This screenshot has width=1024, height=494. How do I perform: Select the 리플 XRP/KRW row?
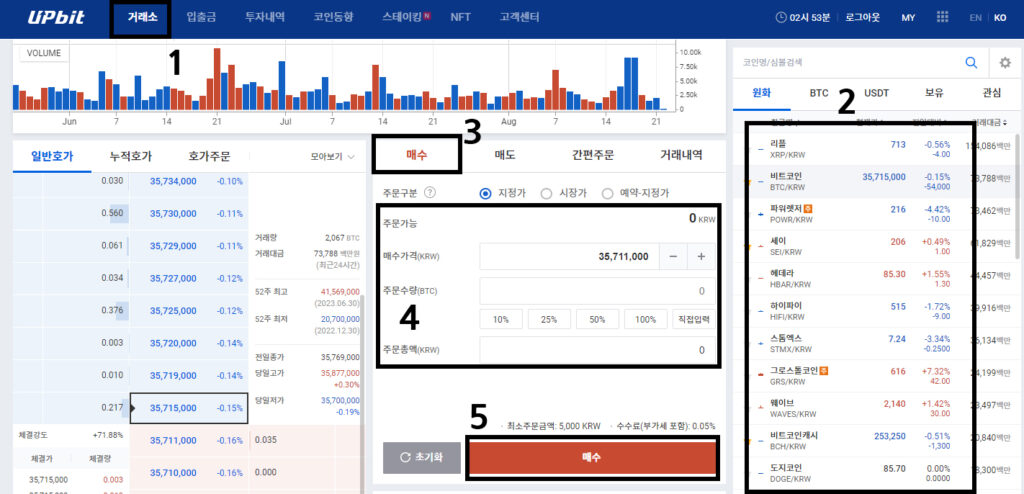coord(873,149)
